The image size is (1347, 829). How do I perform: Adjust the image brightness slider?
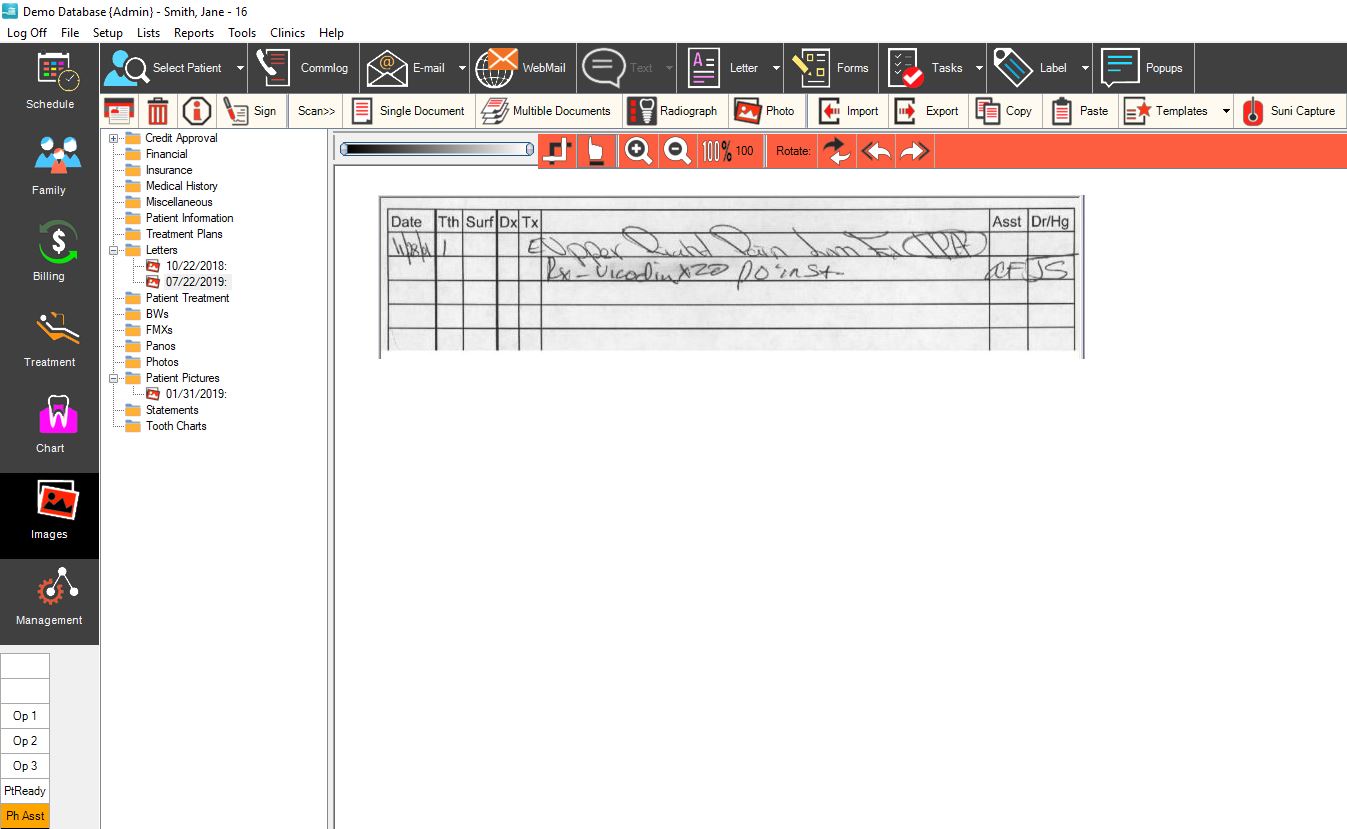tap(435, 148)
